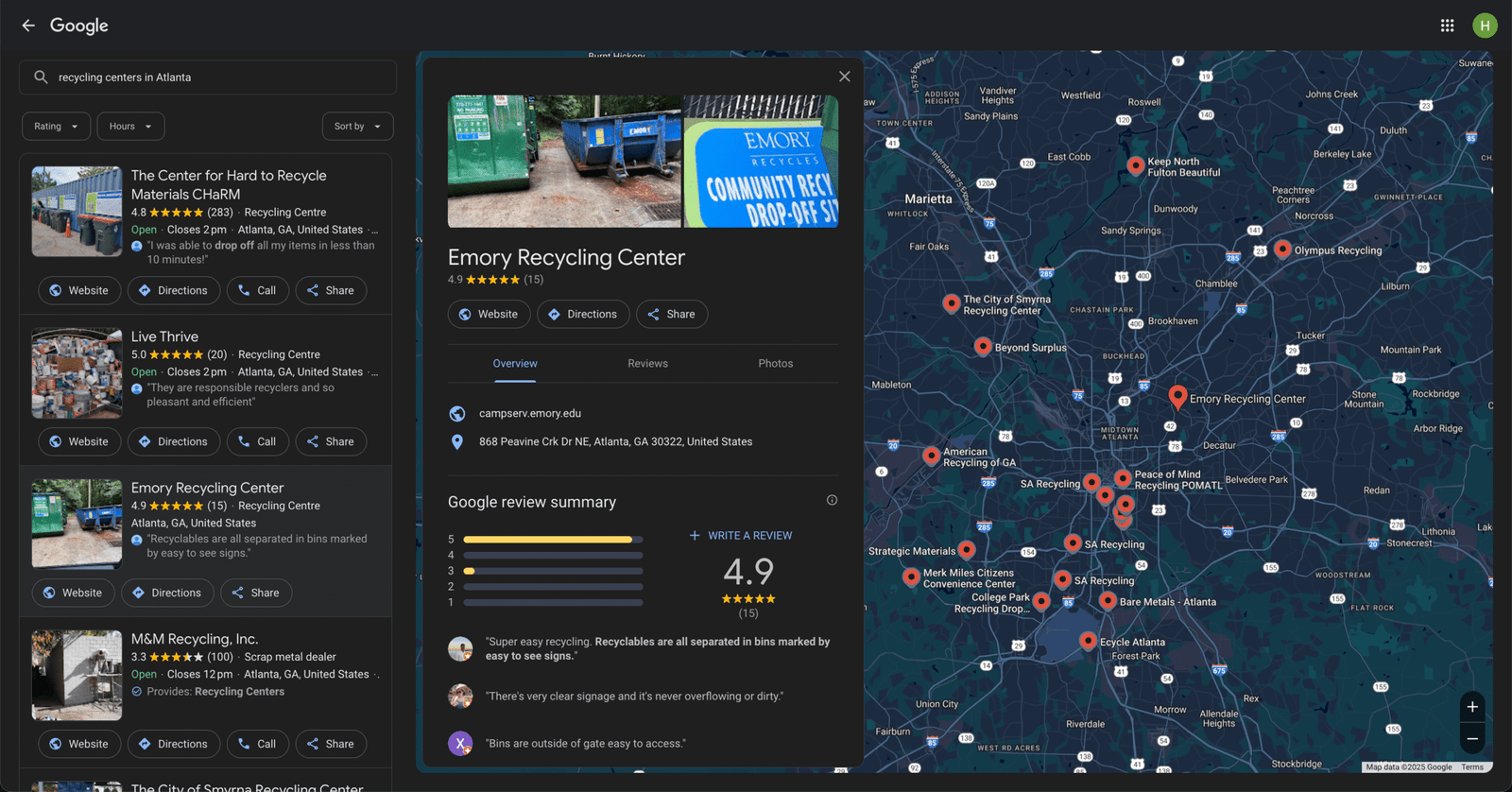
Task: Open the Hours filter dropdown
Action: click(130, 126)
